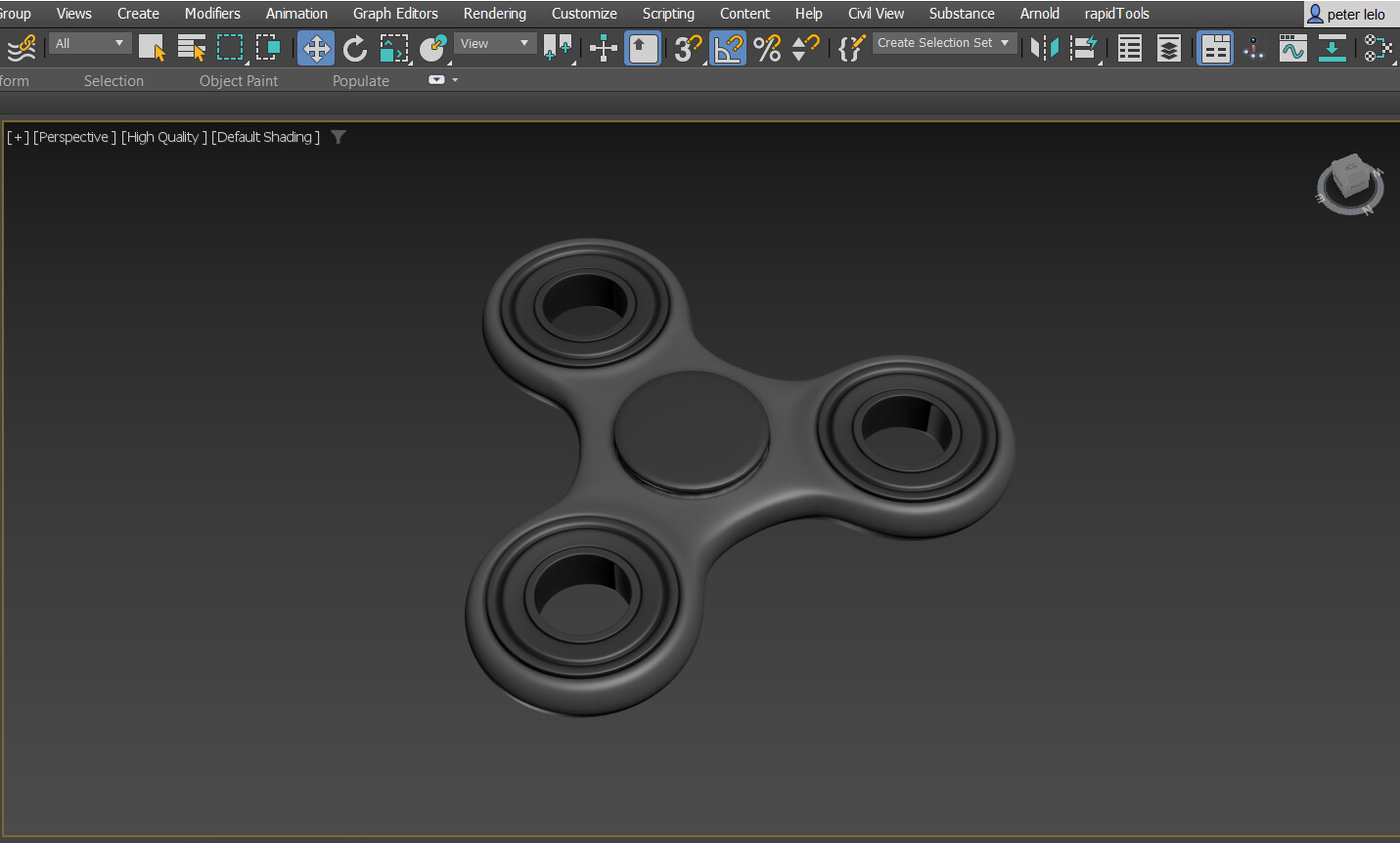Select the Select and Link tool
This screenshot has width=1400, height=843.
point(22,47)
